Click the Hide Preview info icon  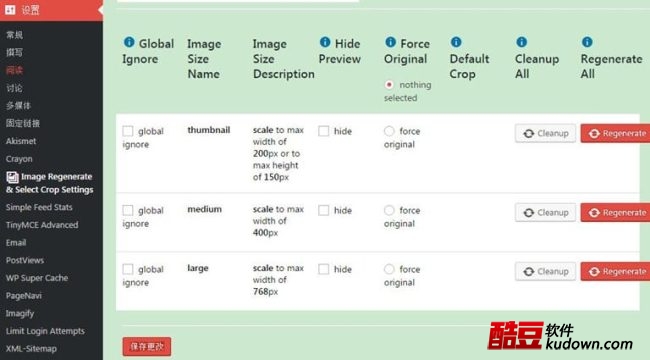click(x=325, y=42)
